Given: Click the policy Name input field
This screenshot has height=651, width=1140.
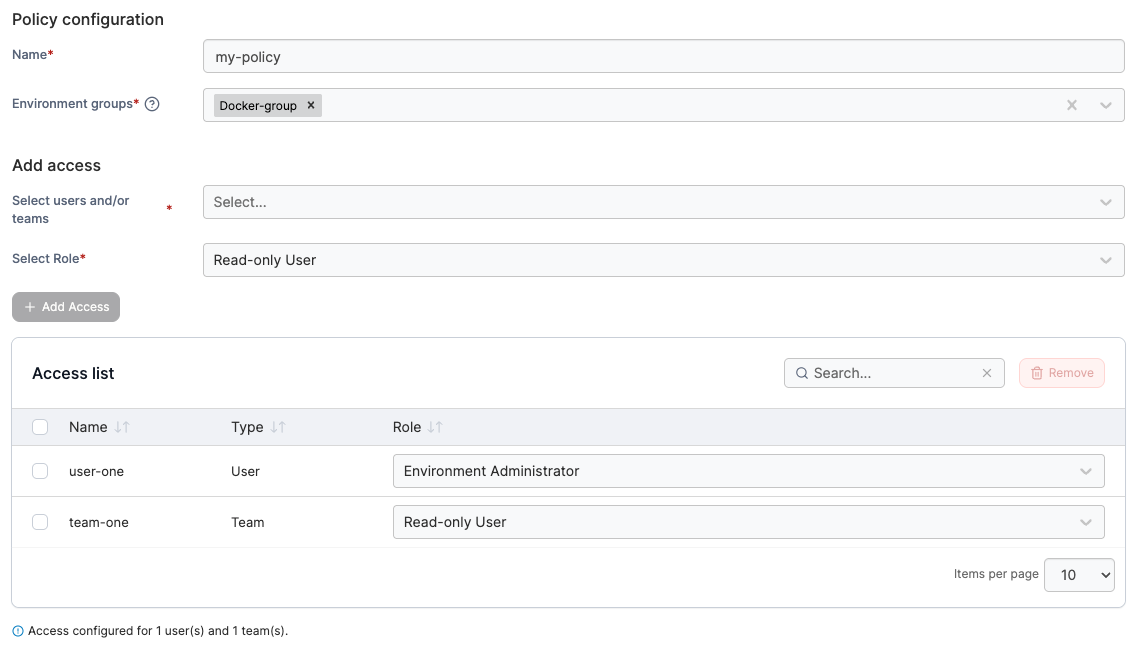Looking at the screenshot, I should [x=663, y=57].
